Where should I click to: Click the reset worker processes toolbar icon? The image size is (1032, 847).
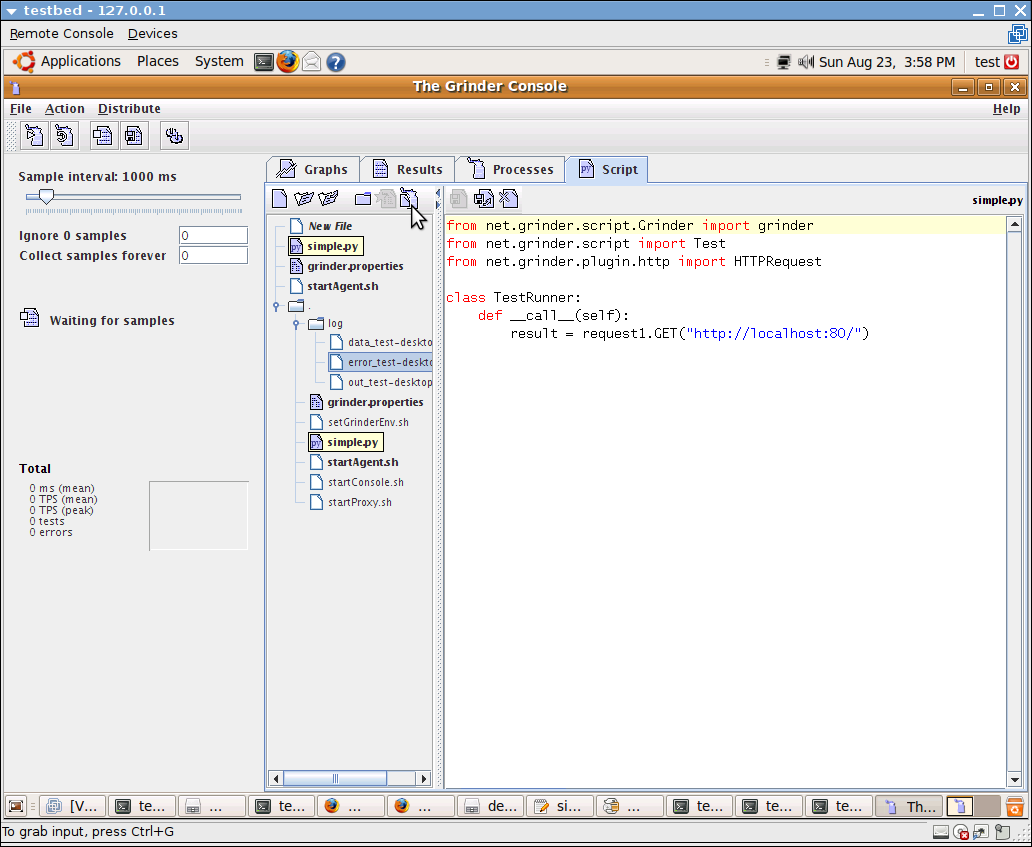64,136
